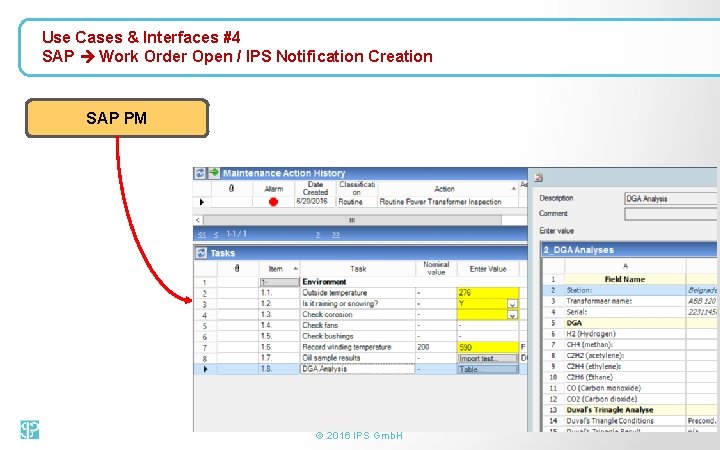Click the empty Comment input field
Viewport: 720px width, 450px height.
pyautogui.click(x=671, y=214)
